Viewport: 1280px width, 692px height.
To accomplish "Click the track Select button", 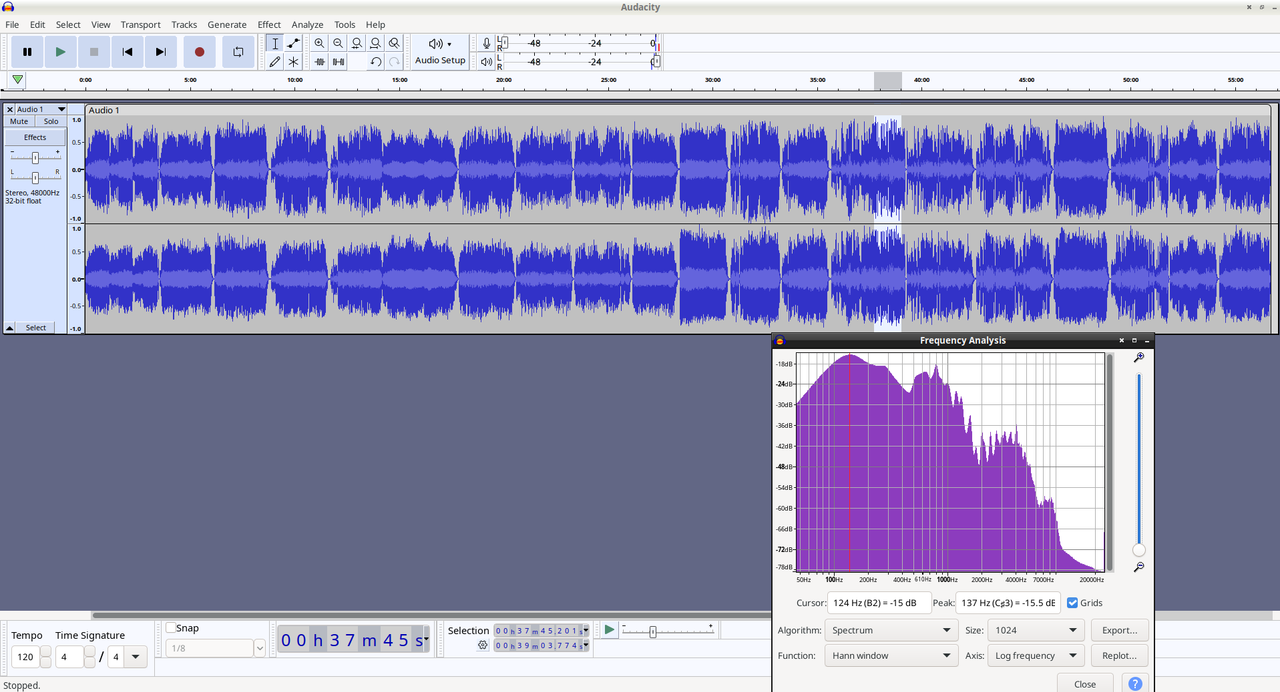I will coord(36,327).
